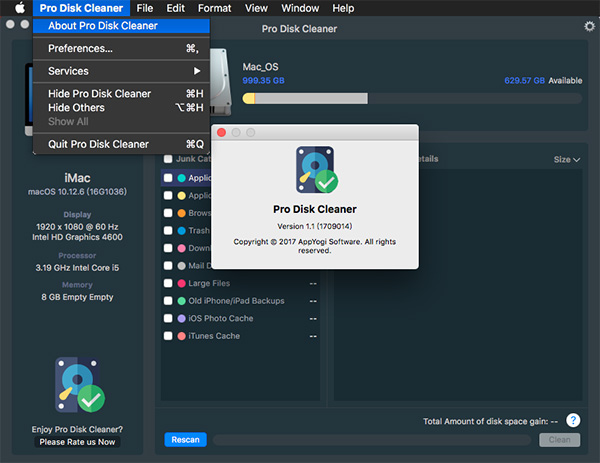600x463 pixels.
Task: Expand the Services submenu arrow
Action: 197,71
